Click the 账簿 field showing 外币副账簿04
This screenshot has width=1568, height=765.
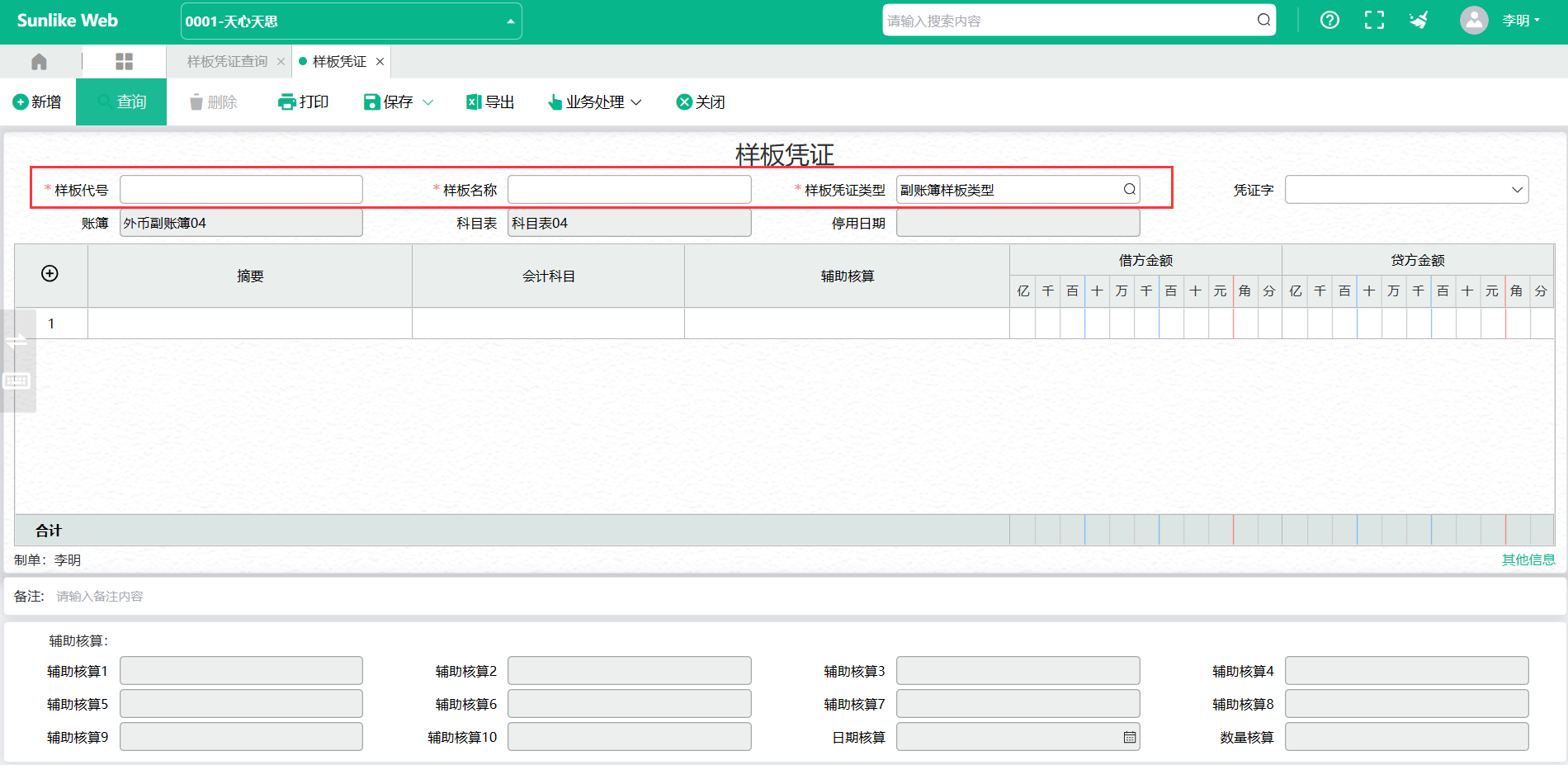coord(241,223)
